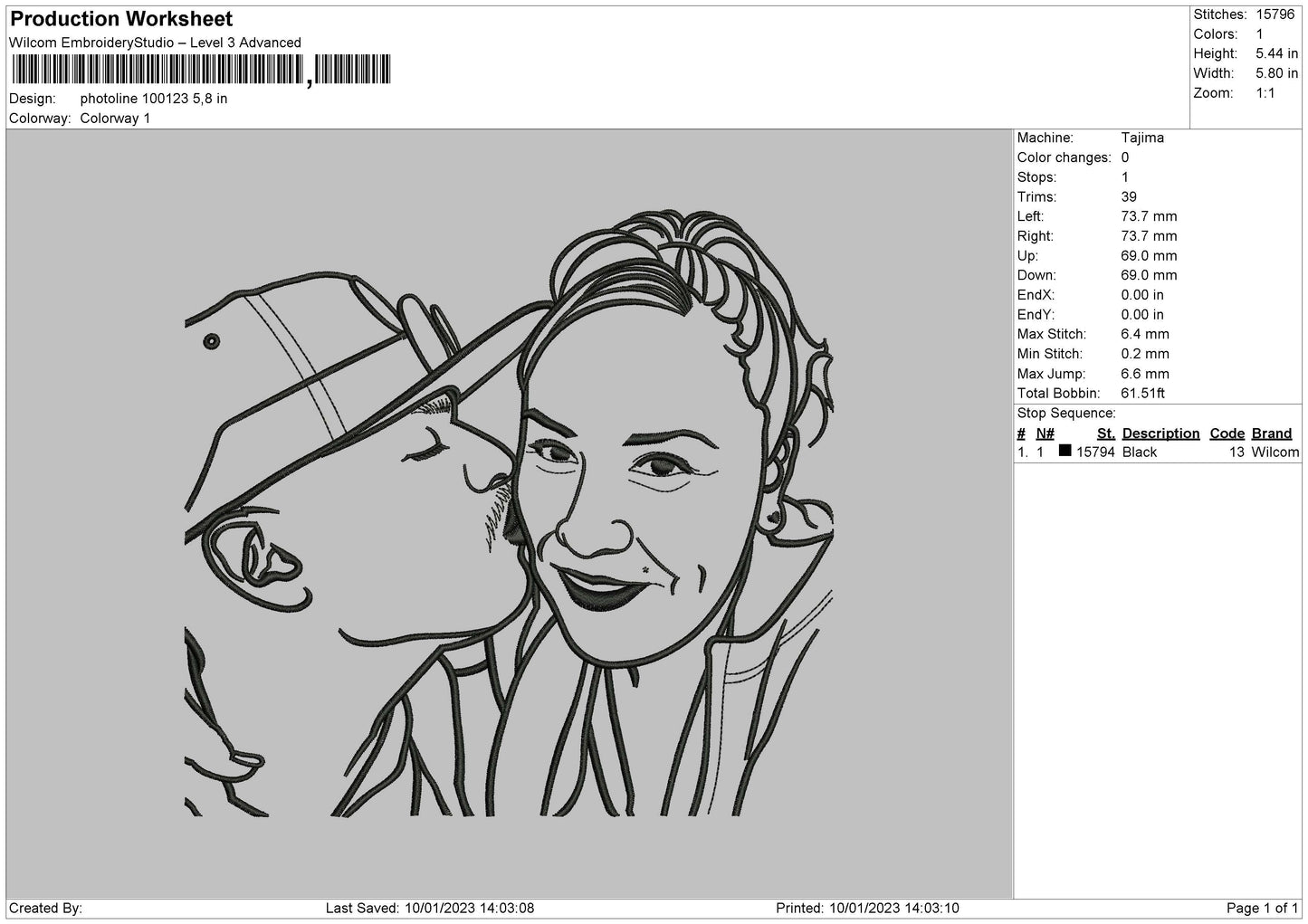Image resolution: width=1308 pixels, height=924 pixels.
Task: Click the barcode at the top
Action: click(x=201, y=70)
